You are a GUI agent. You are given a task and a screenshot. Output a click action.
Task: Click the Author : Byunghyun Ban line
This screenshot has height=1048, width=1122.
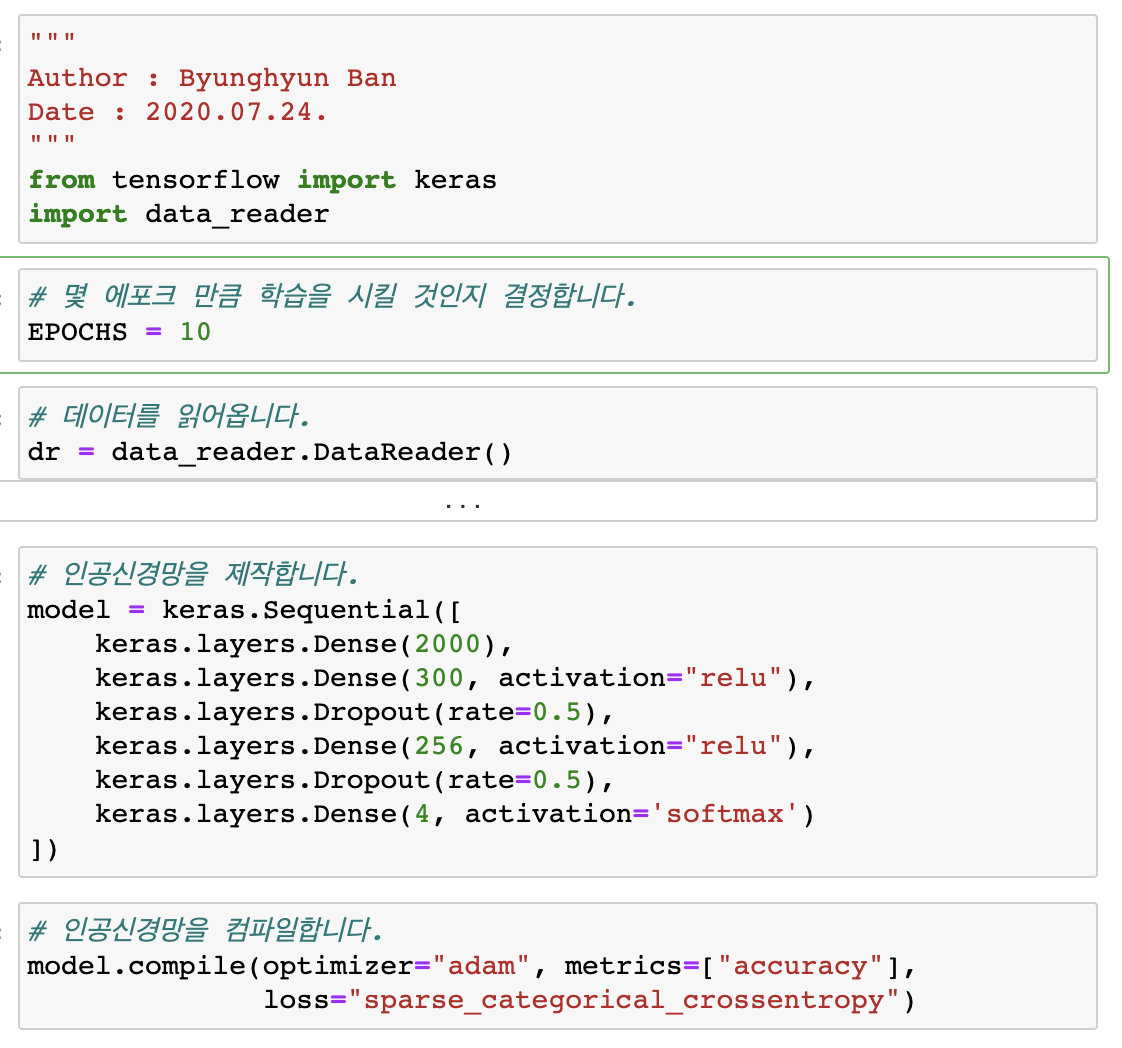[212, 78]
